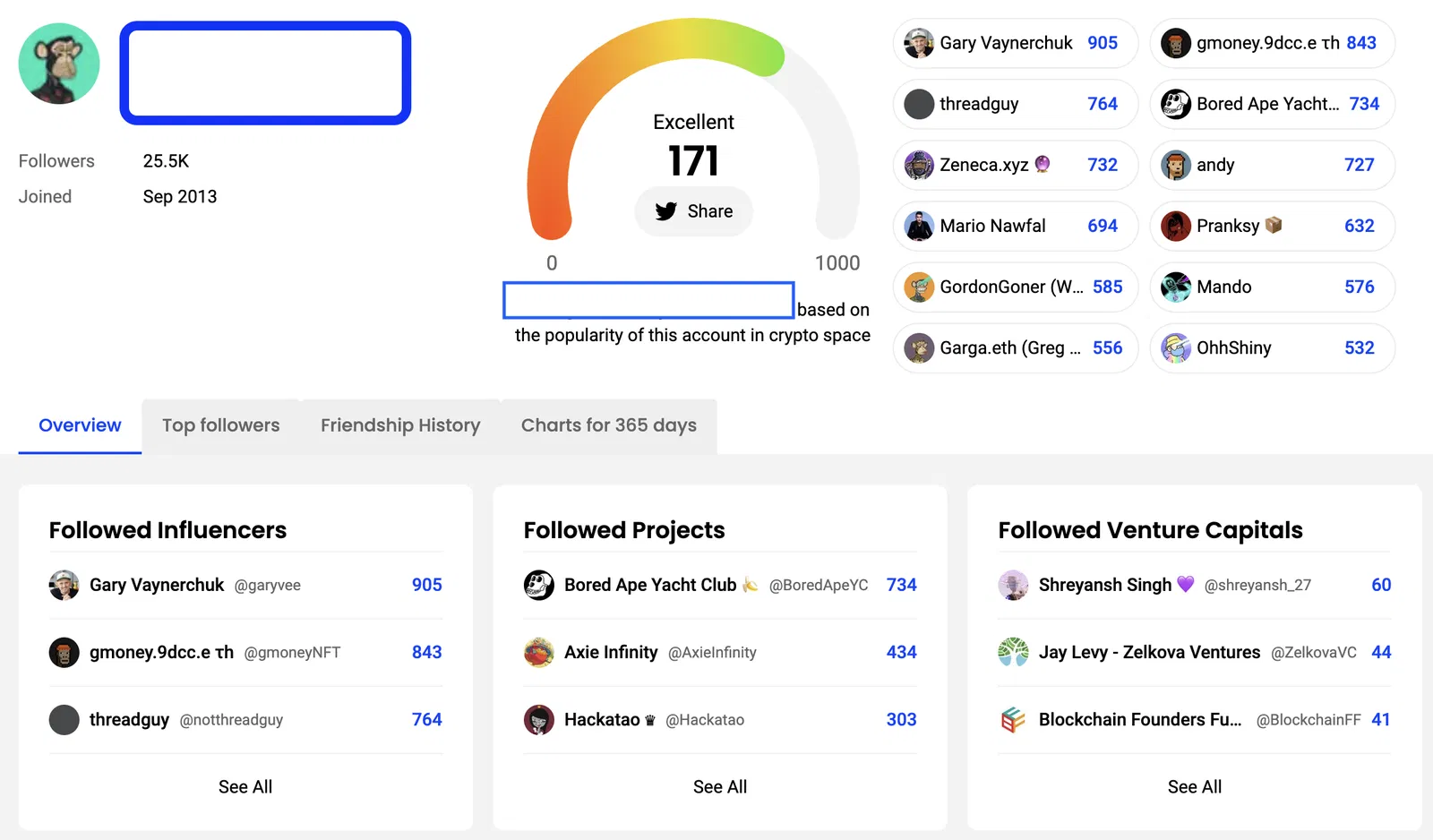Open the @gmoneyNFT handle link

pos(292,653)
